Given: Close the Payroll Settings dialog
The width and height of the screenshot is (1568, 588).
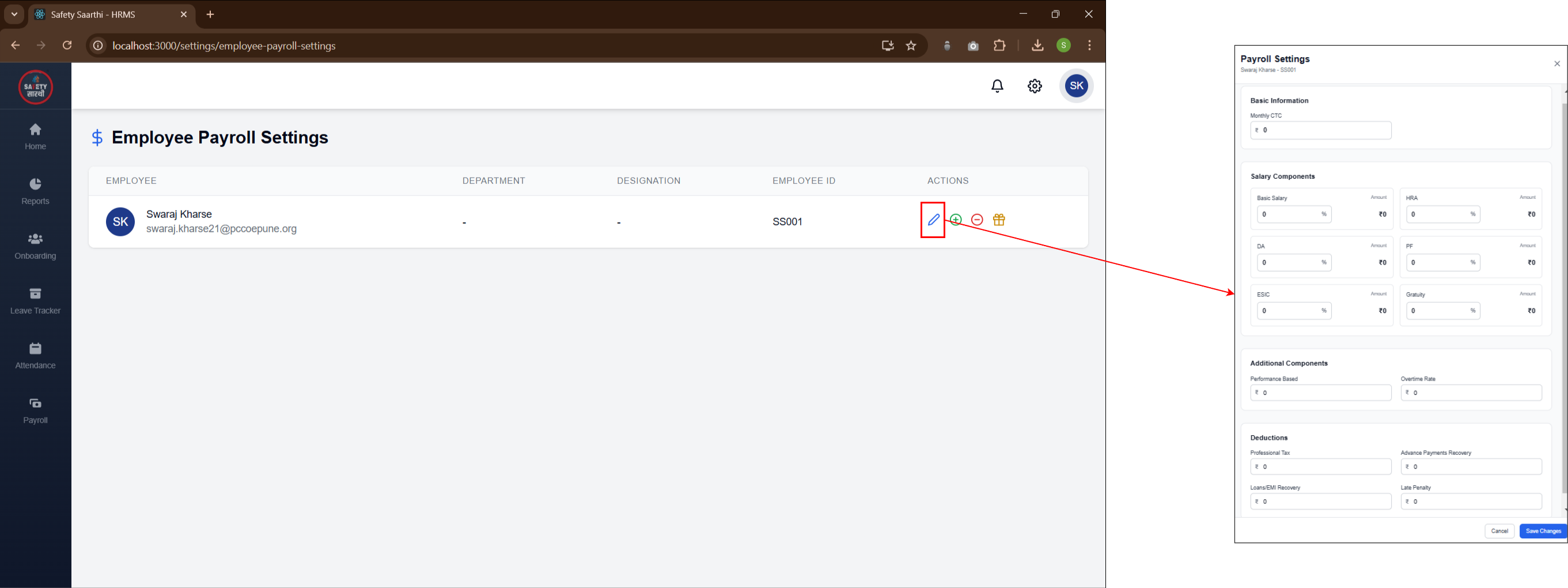Looking at the screenshot, I should coord(1556,64).
